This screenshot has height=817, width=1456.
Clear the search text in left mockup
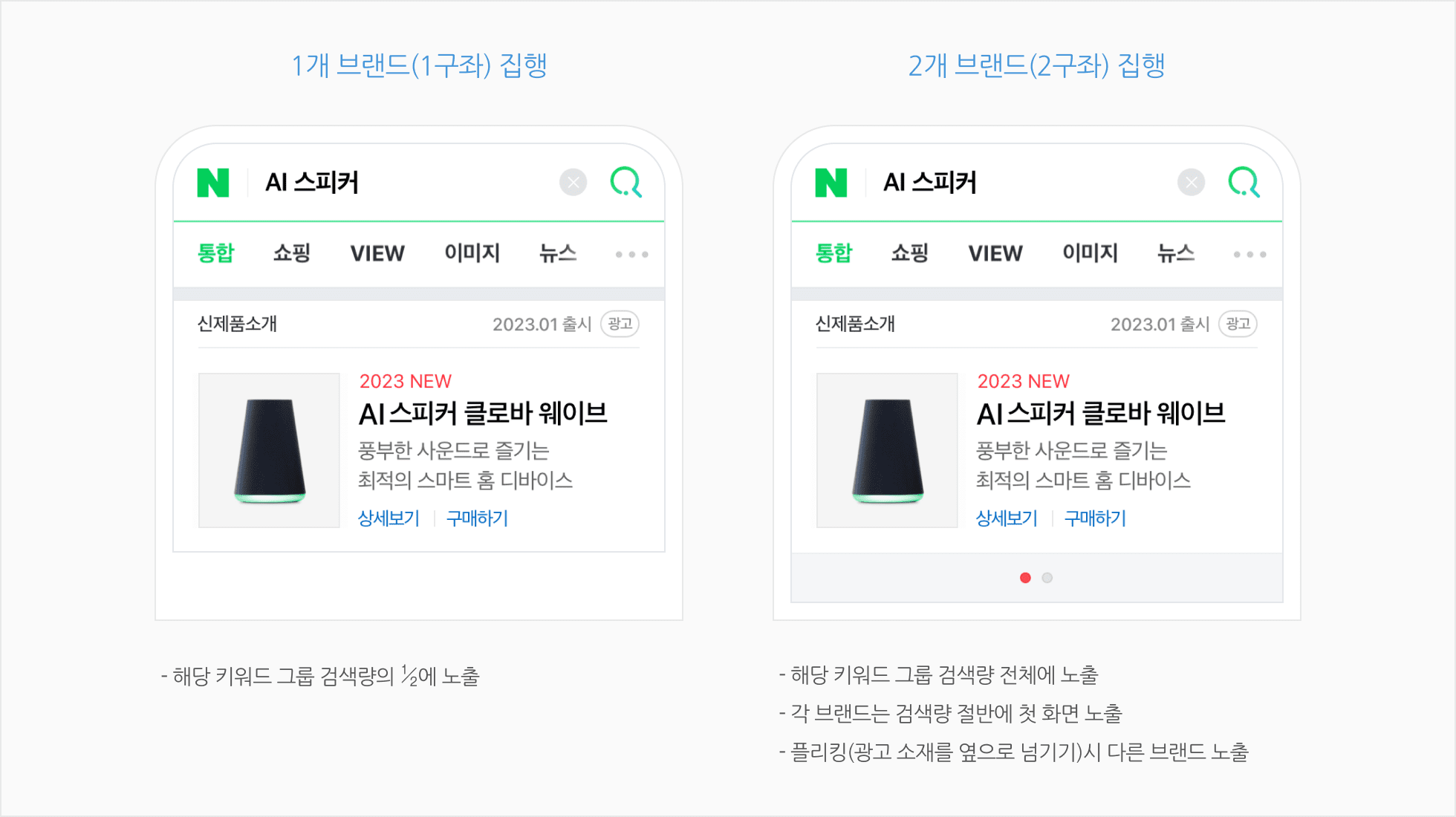573,183
